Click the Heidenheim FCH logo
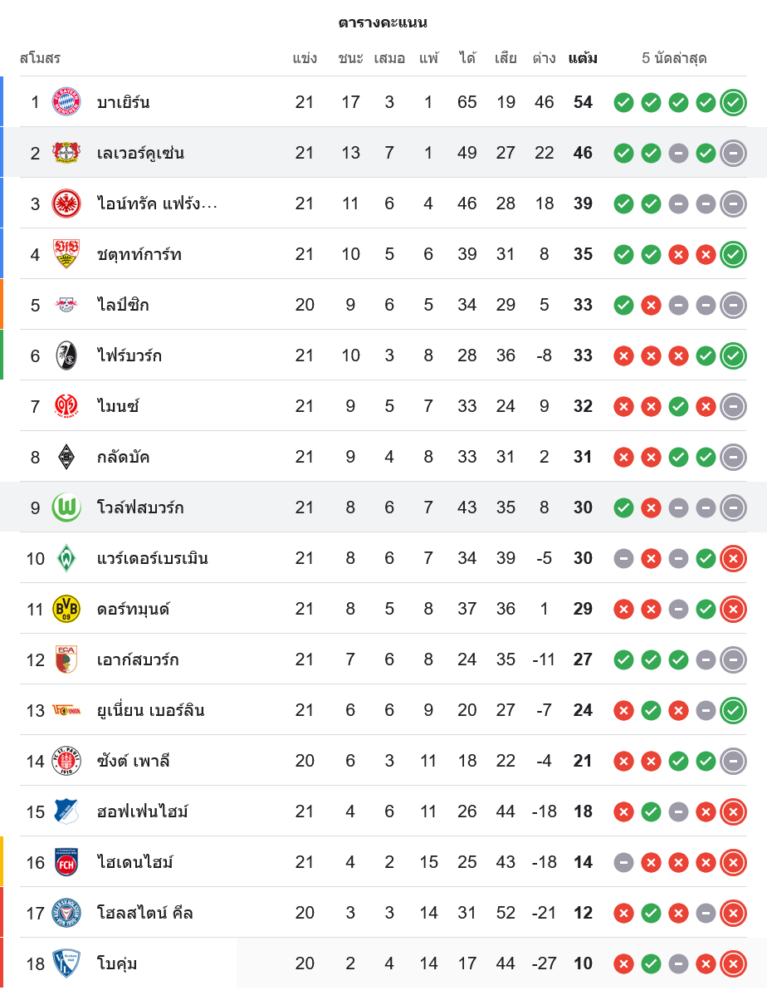This screenshot has height=1000, width=767. coord(66,862)
